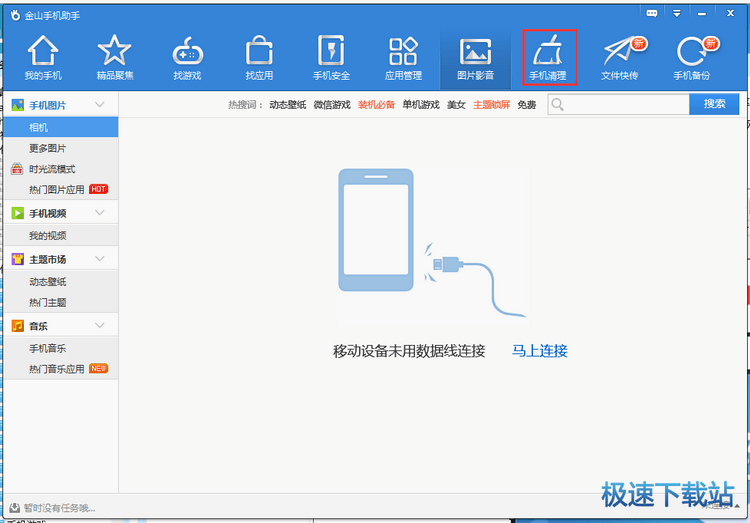Click hot search term 主题锁屏
This screenshot has width=750, height=523.
click(x=492, y=105)
